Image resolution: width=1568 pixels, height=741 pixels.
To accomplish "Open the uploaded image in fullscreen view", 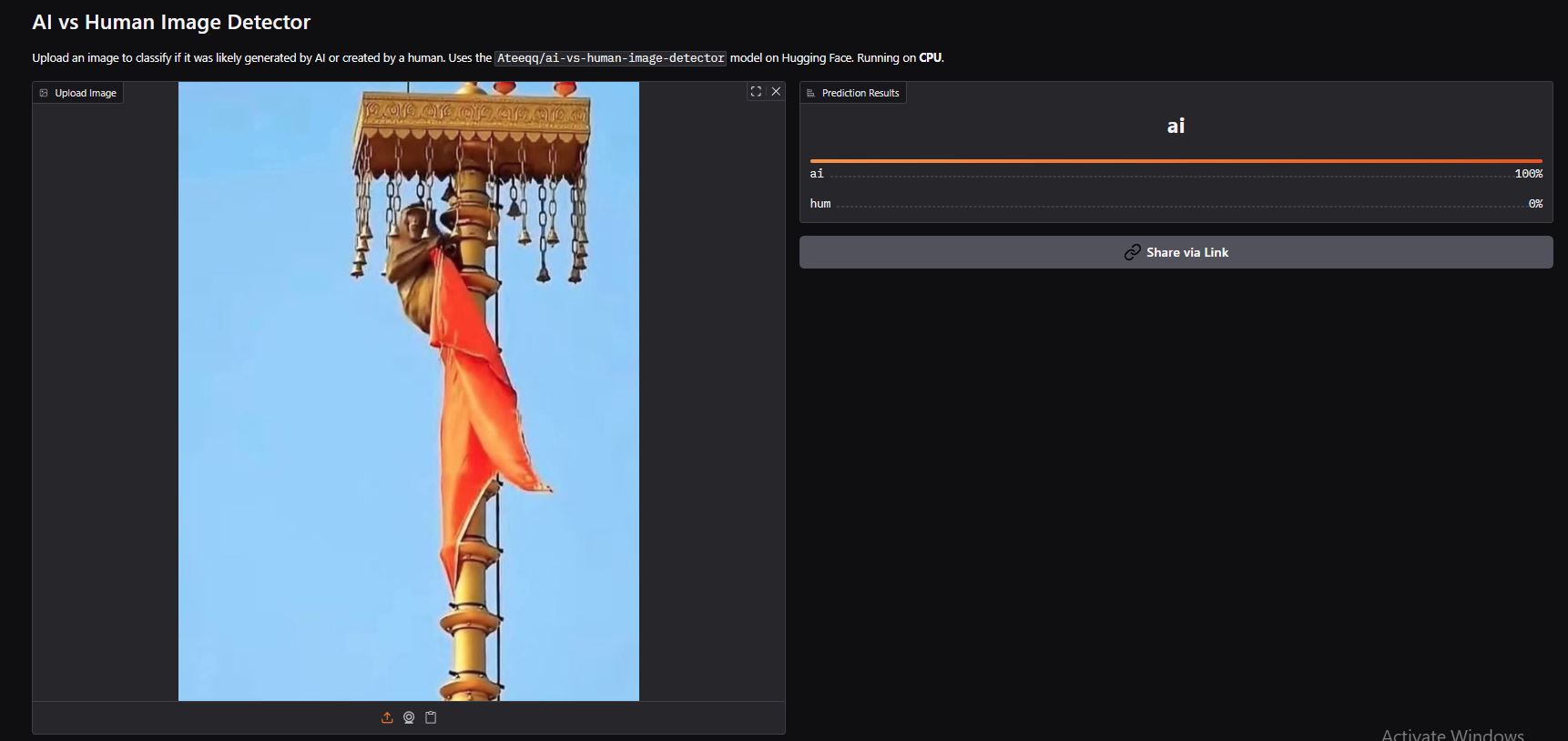I will tap(756, 91).
